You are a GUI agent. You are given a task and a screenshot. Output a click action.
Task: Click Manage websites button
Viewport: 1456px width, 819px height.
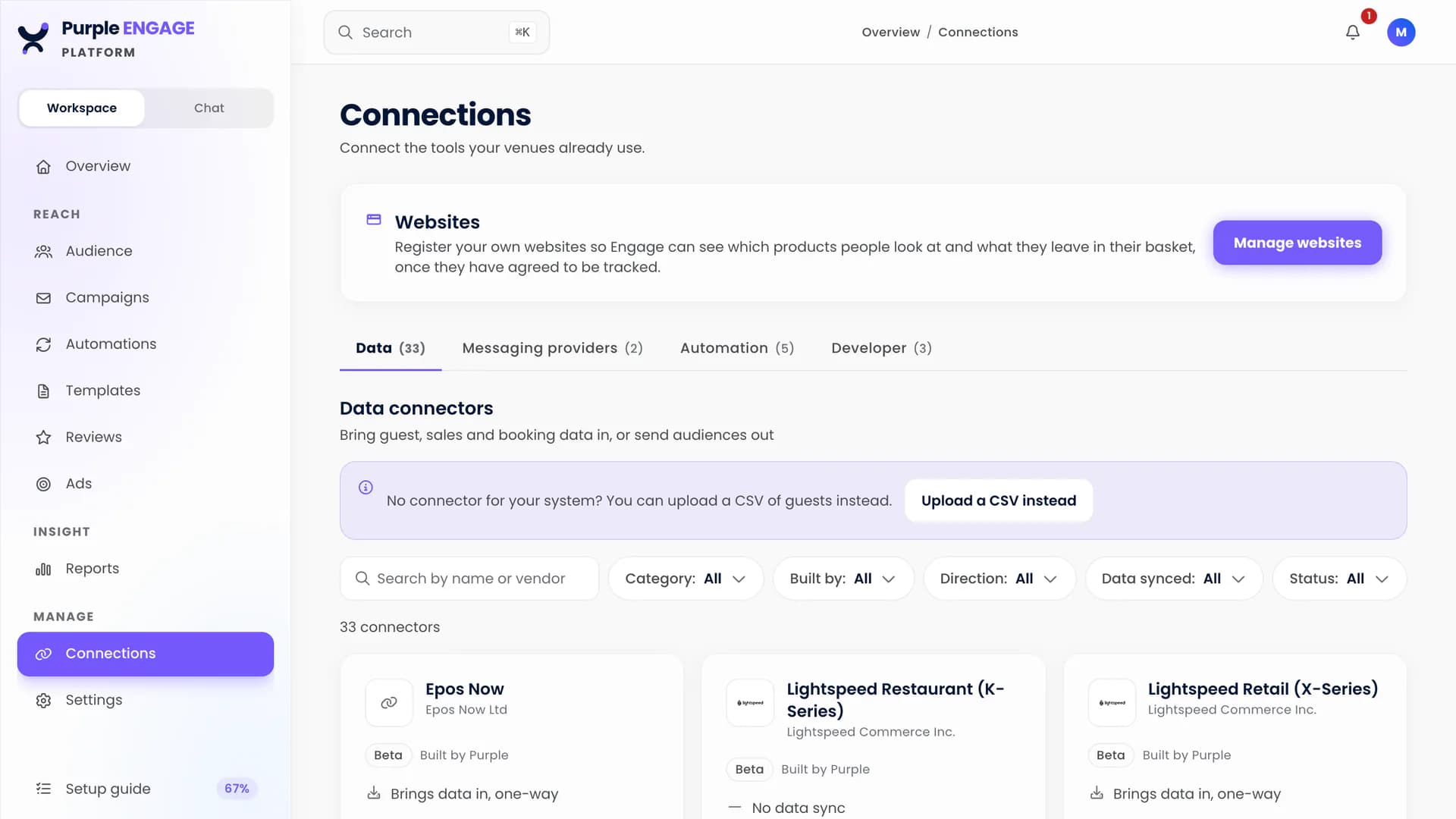1297,243
